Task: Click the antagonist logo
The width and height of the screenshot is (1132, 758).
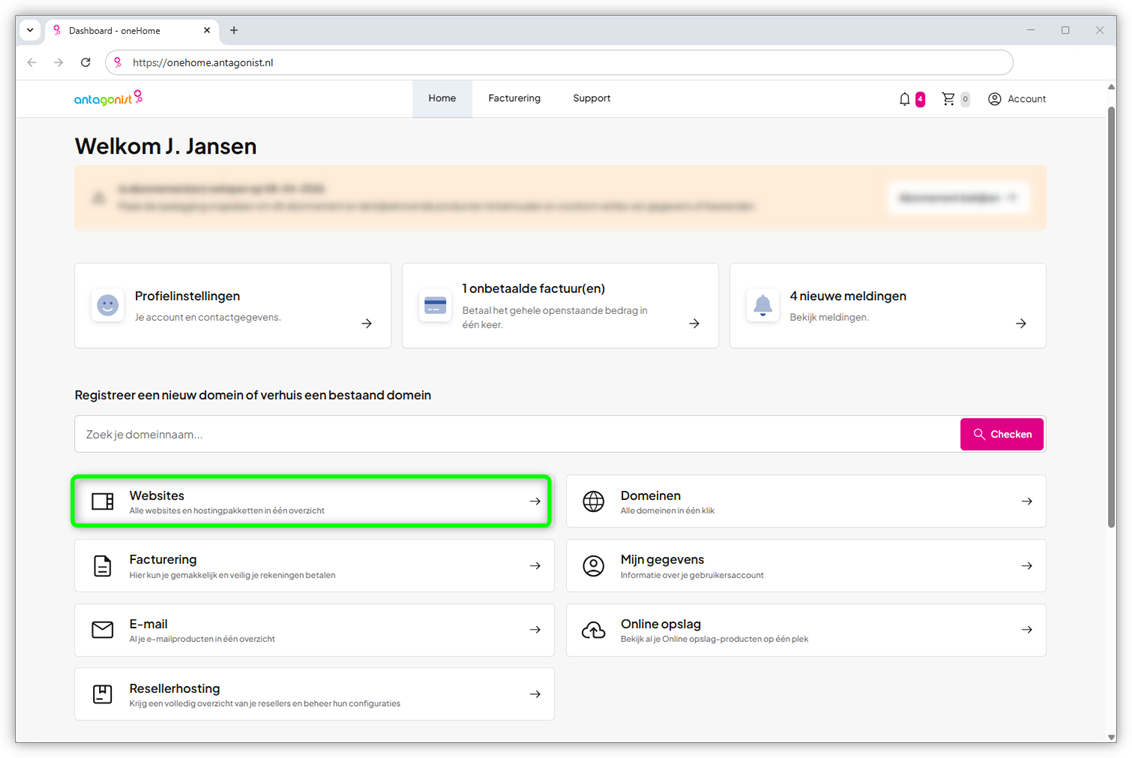Action: pyautogui.click(x=108, y=98)
